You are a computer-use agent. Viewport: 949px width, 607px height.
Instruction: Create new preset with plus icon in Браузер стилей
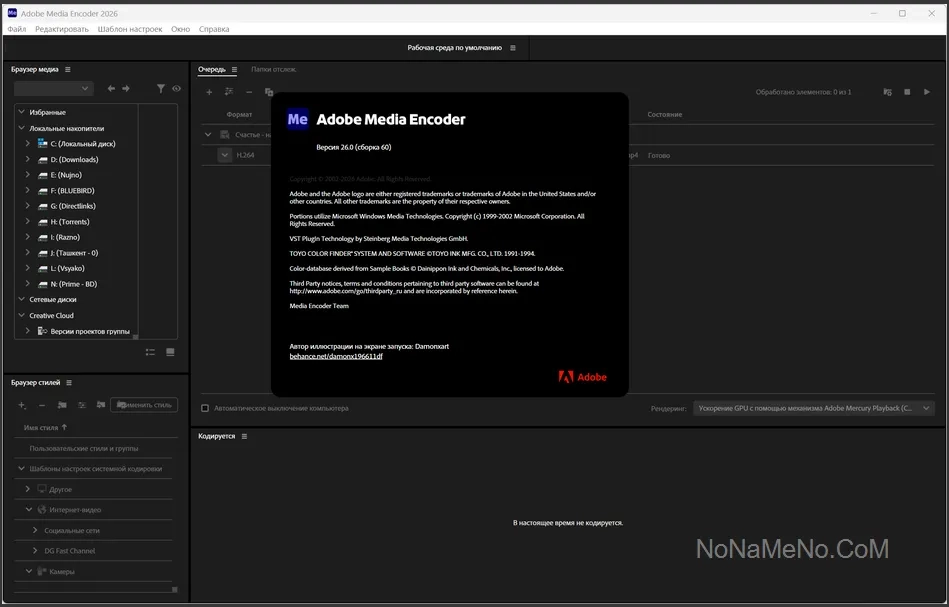coord(22,405)
